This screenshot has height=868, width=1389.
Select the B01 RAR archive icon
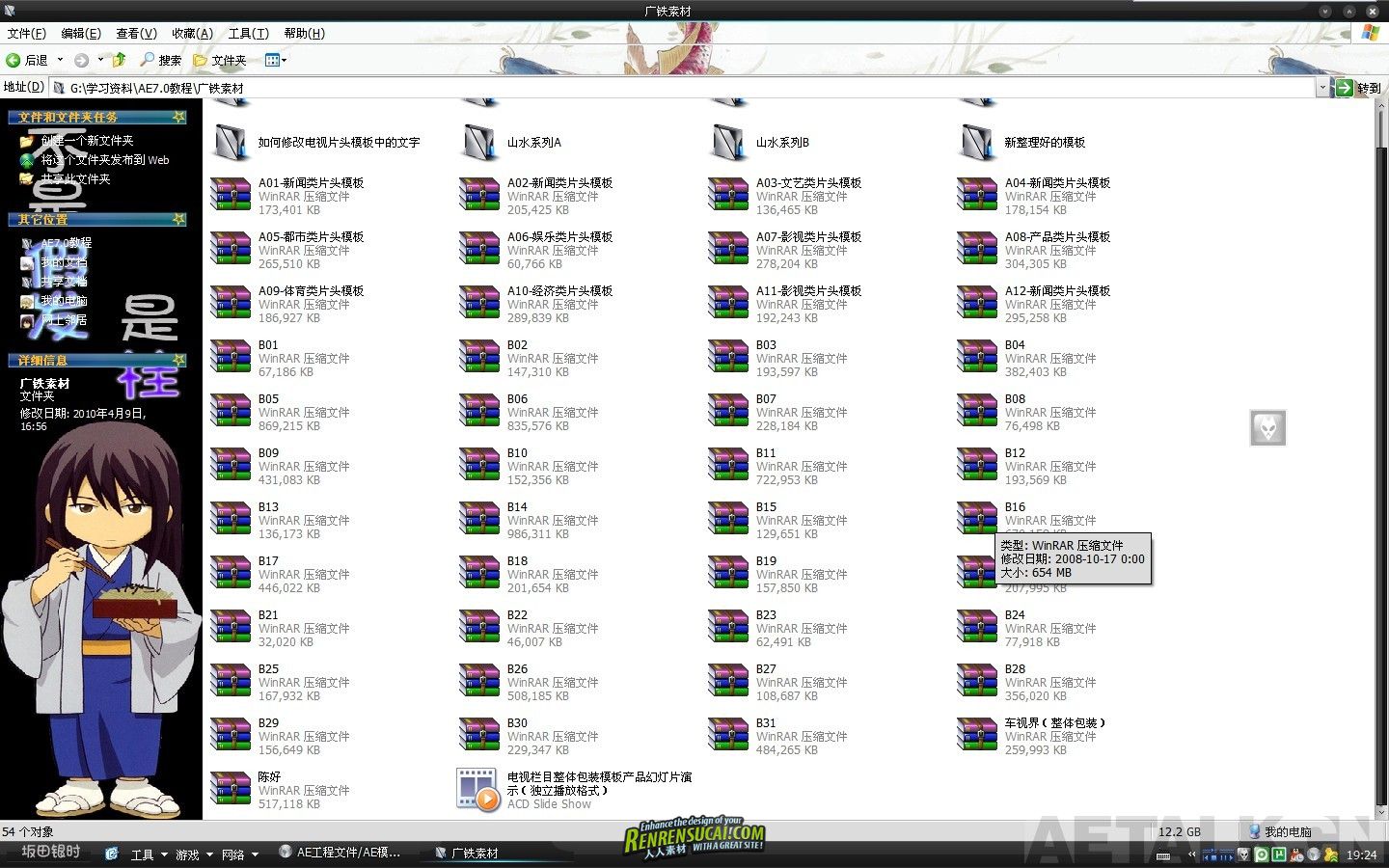(231, 356)
